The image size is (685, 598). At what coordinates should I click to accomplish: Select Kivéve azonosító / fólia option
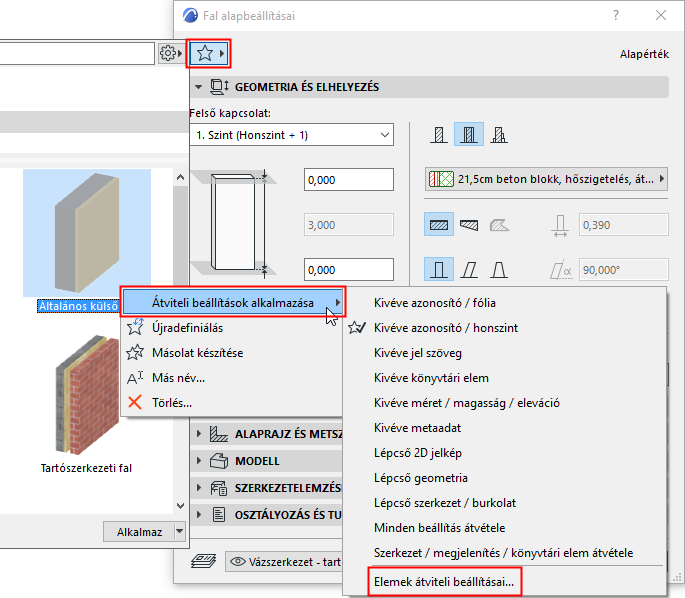click(x=505, y=303)
